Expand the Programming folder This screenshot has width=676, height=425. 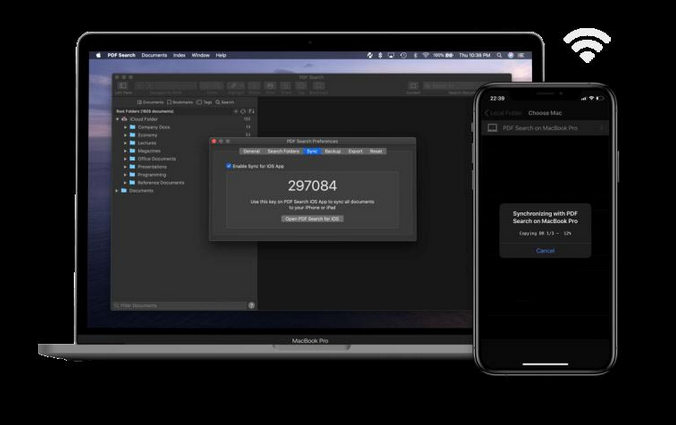pos(125,175)
